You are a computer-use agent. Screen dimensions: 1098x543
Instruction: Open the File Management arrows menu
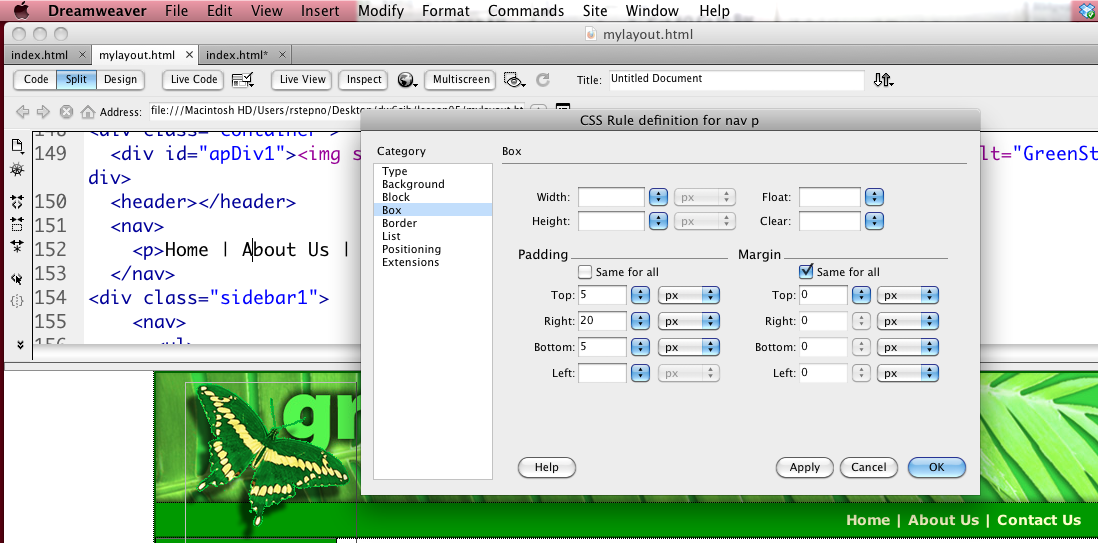tap(884, 80)
